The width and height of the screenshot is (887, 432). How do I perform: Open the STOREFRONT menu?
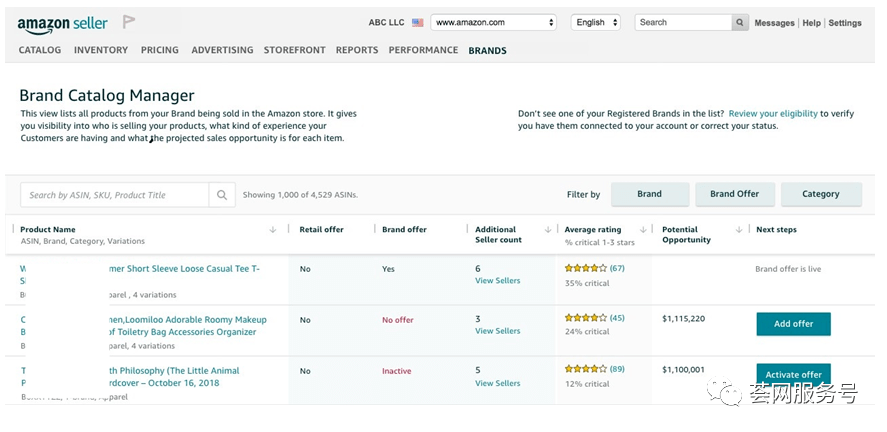pos(295,50)
